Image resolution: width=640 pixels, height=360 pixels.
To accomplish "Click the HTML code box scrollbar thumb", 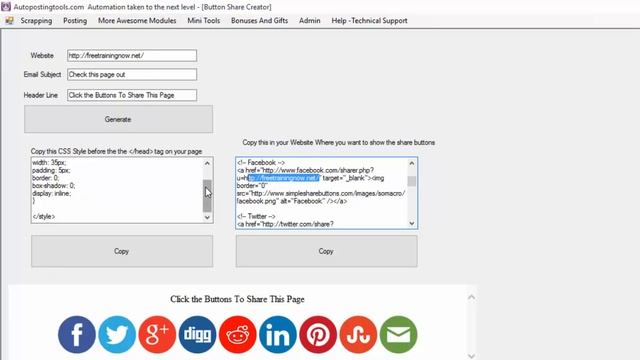I will pyautogui.click(x=412, y=181).
